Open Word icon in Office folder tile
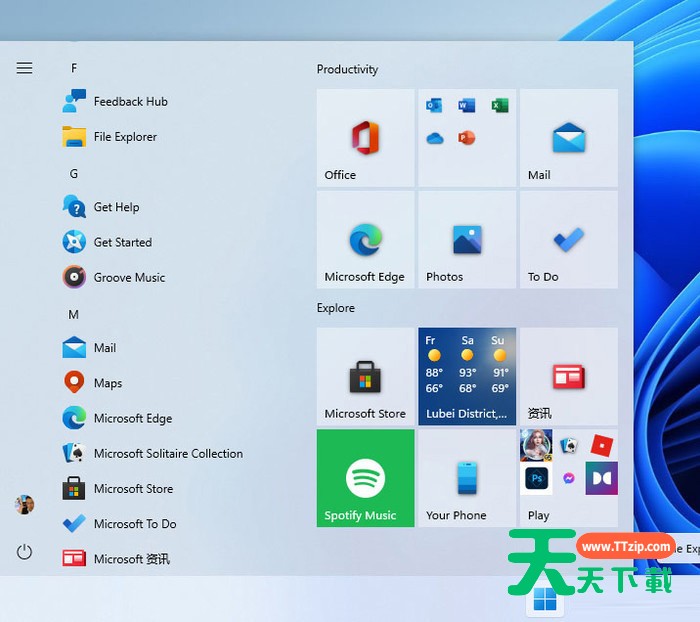 click(x=467, y=106)
